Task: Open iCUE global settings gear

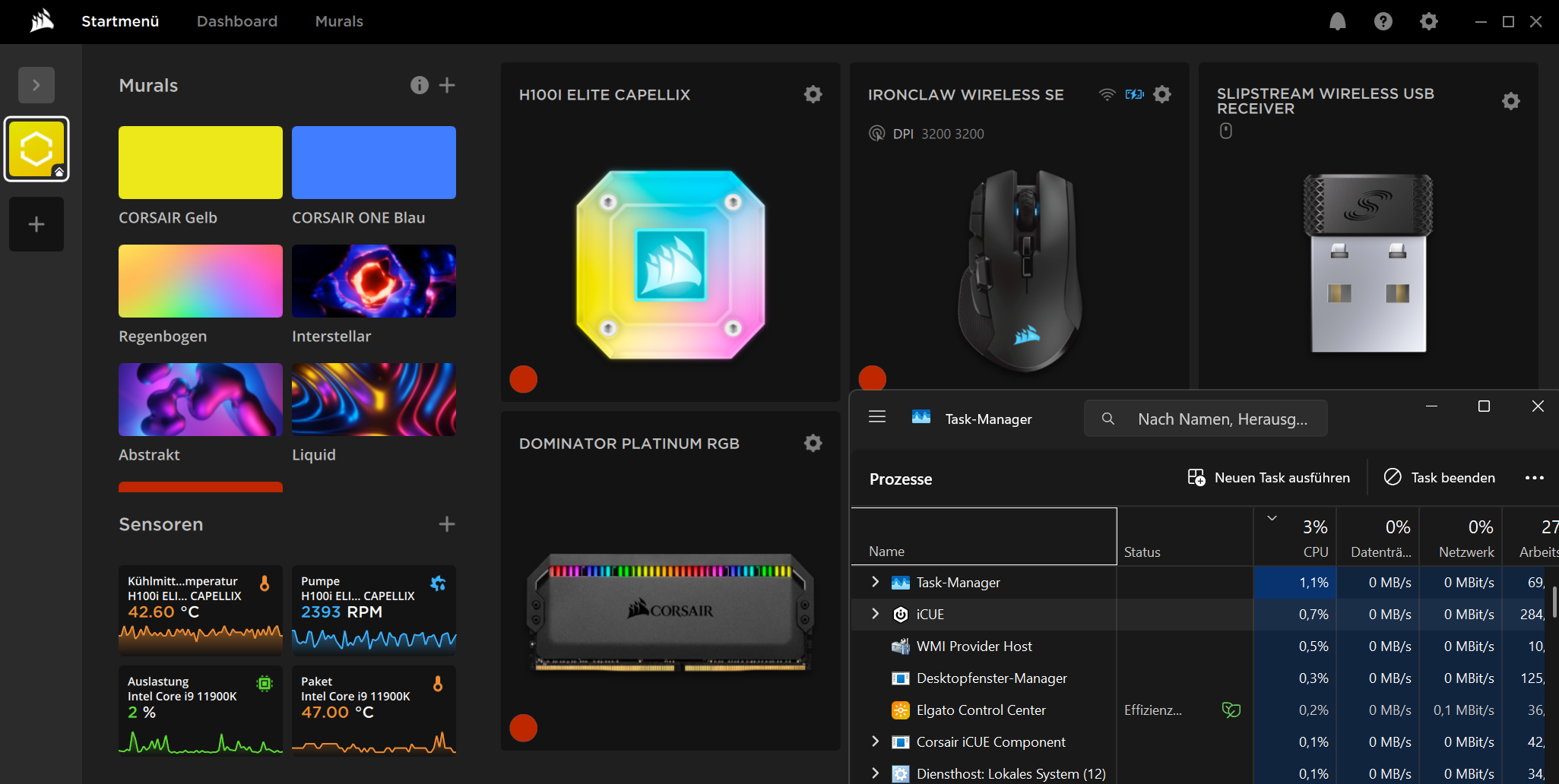Action: pyautogui.click(x=1429, y=21)
